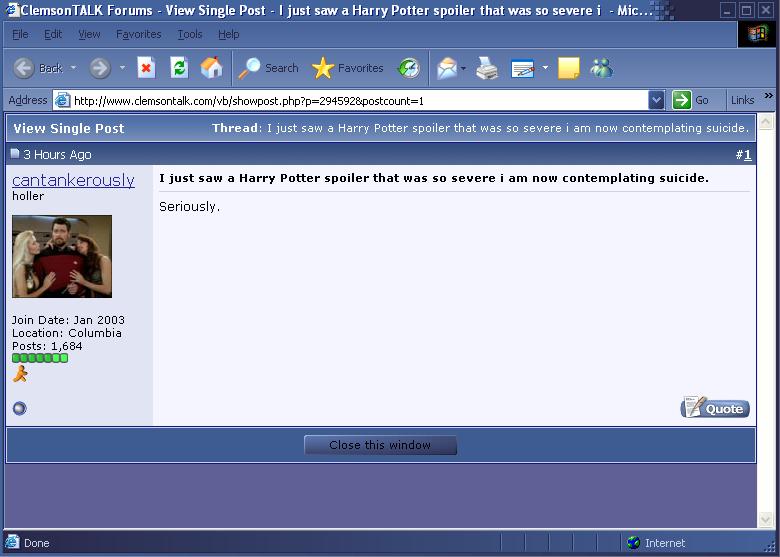This screenshot has height=557, width=780.
Task: Click the 'holler' user title text
Action: point(28,196)
